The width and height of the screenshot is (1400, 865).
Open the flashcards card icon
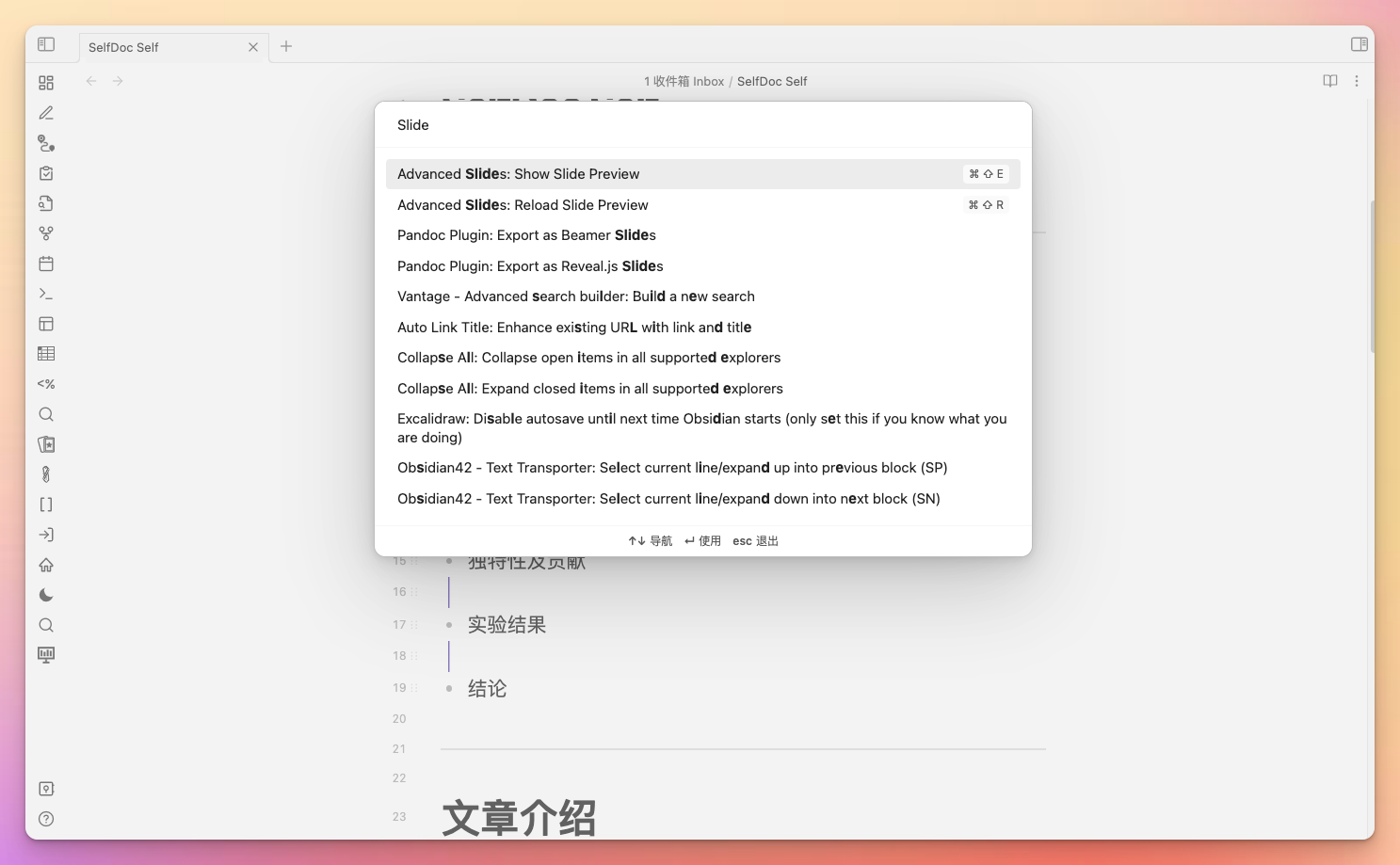[45, 443]
